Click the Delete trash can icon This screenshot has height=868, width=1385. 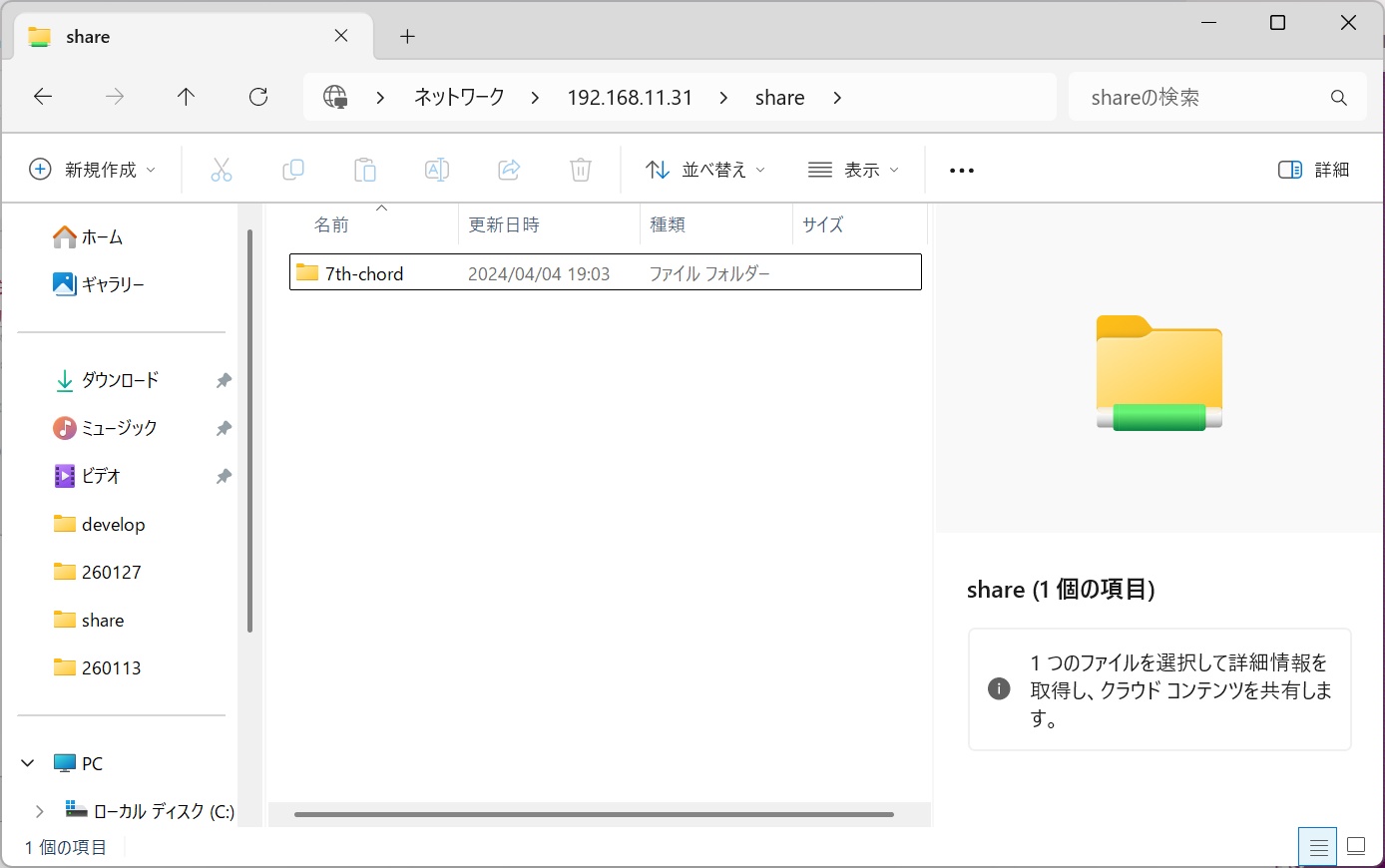(581, 170)
